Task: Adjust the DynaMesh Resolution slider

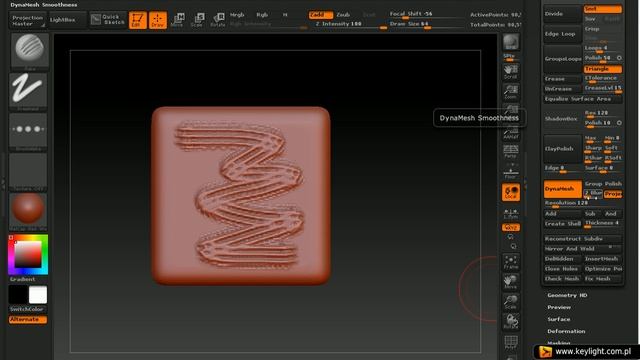Action: click(x=582, y=203)
